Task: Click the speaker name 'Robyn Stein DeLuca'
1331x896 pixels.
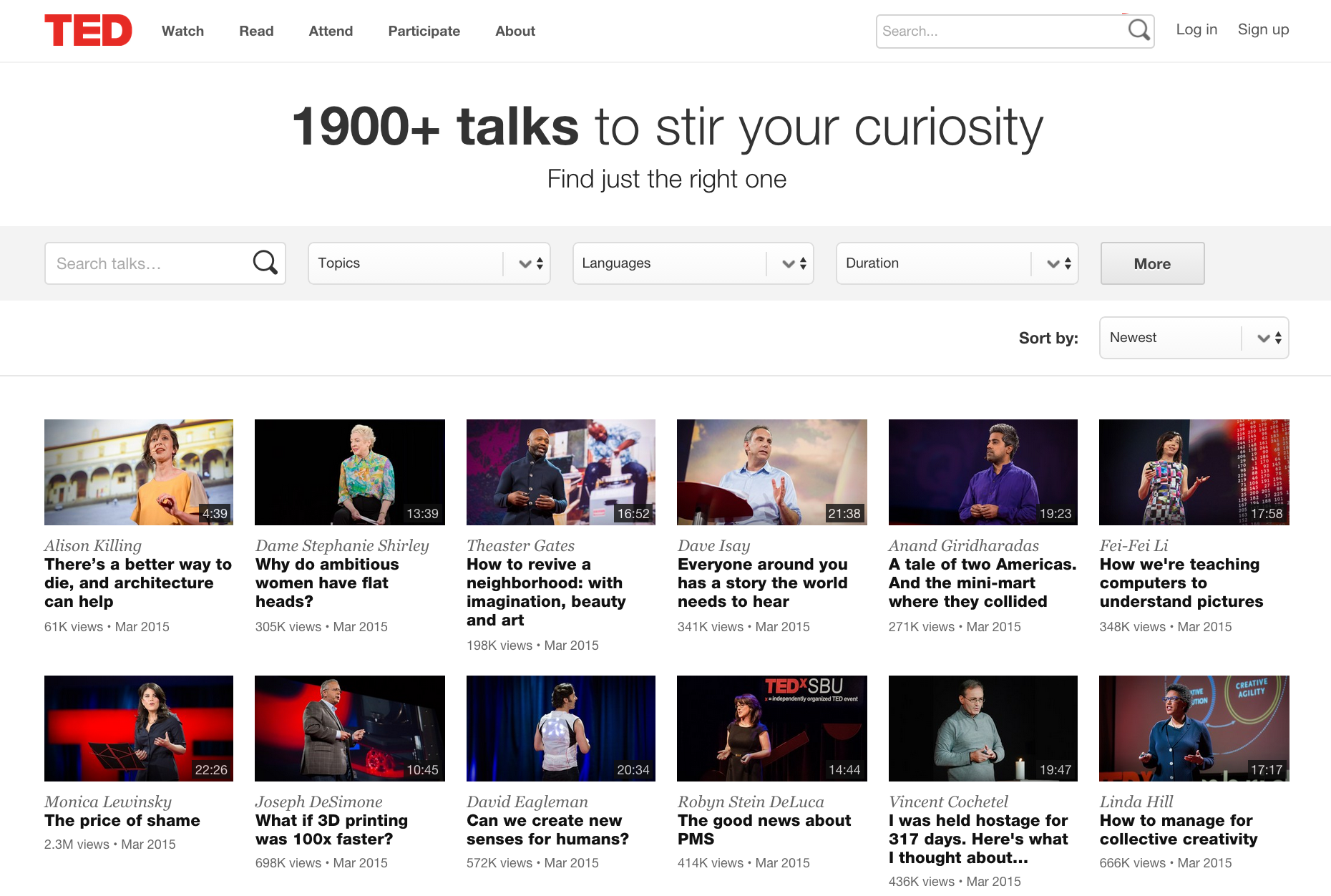Action: pyautogui.click(x=751, y=802)
